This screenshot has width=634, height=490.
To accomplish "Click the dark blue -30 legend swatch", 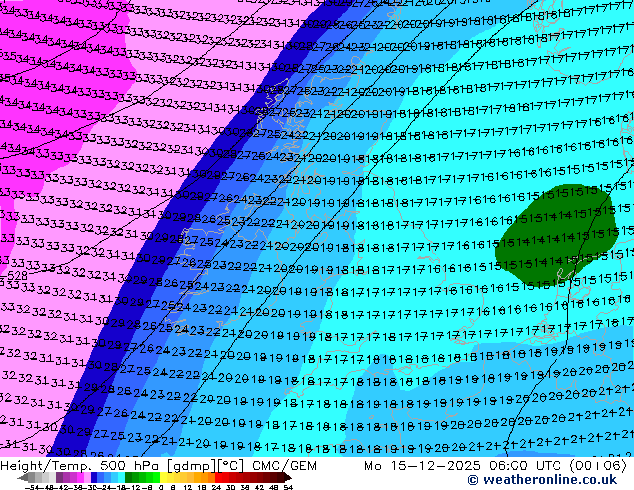I will (x=94, y=477).
